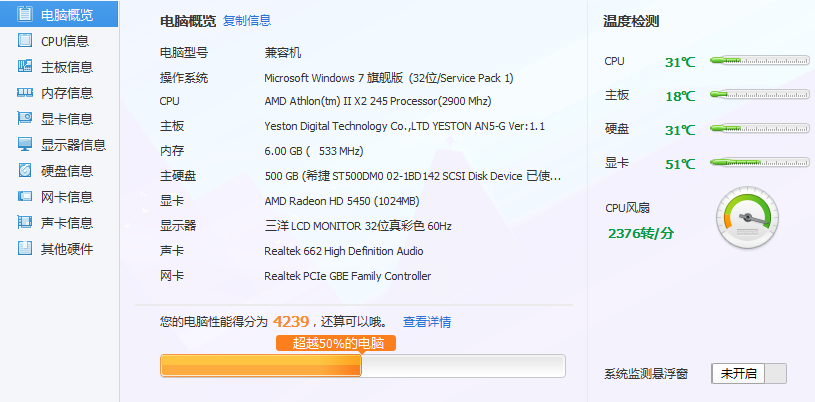Image resolution: width=815 pixels, height=402 pixels.
Task: Click the 显卡信息 graphics card icon
Action: [x=24, y=119]
